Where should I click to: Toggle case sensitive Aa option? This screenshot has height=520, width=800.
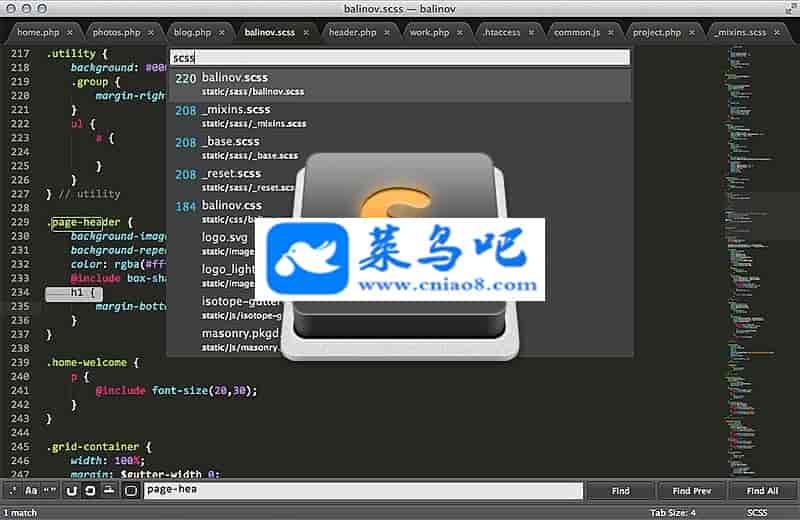tap(30, 491)
